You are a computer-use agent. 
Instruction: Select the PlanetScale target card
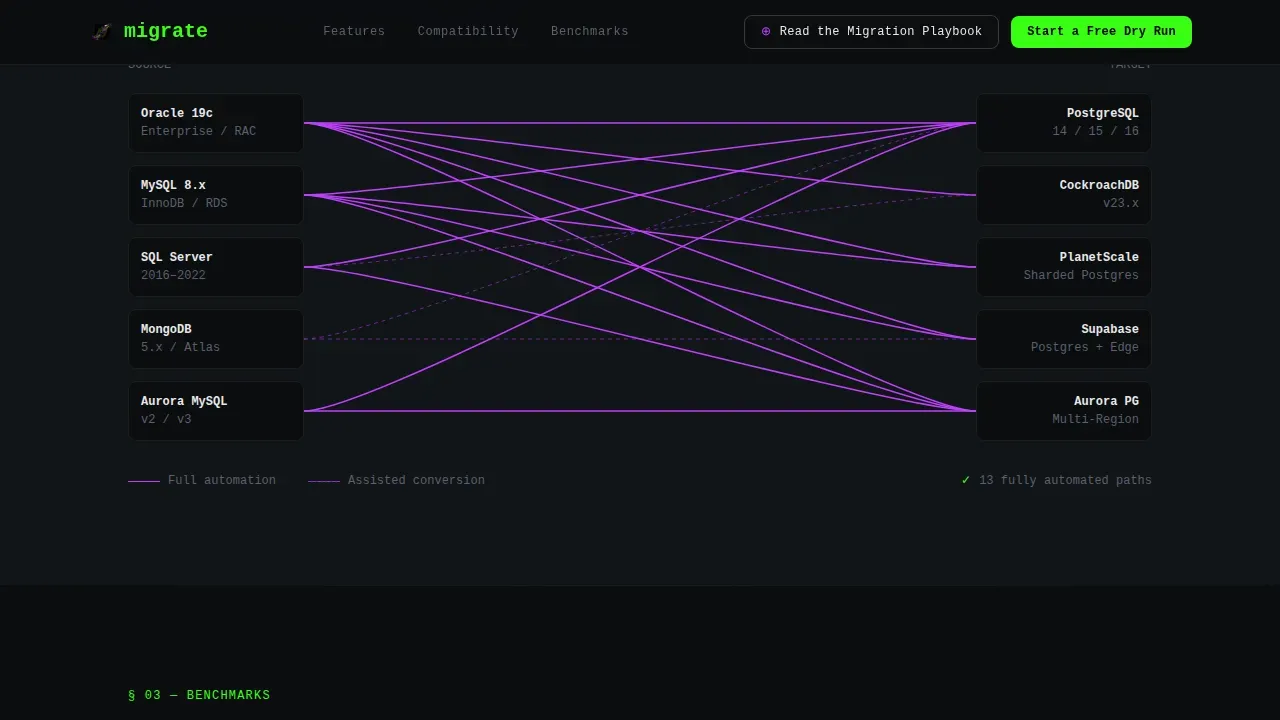coord(1064,267)
